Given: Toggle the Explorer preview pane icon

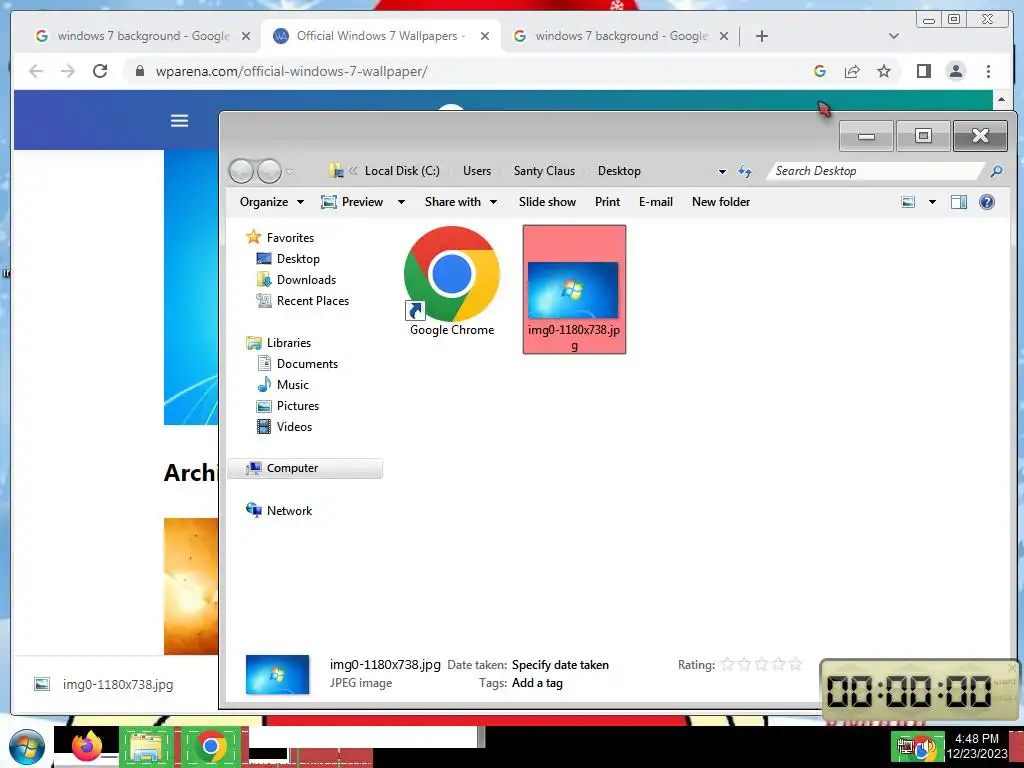Looking at the screenshot, I should (x=959, y=202).
